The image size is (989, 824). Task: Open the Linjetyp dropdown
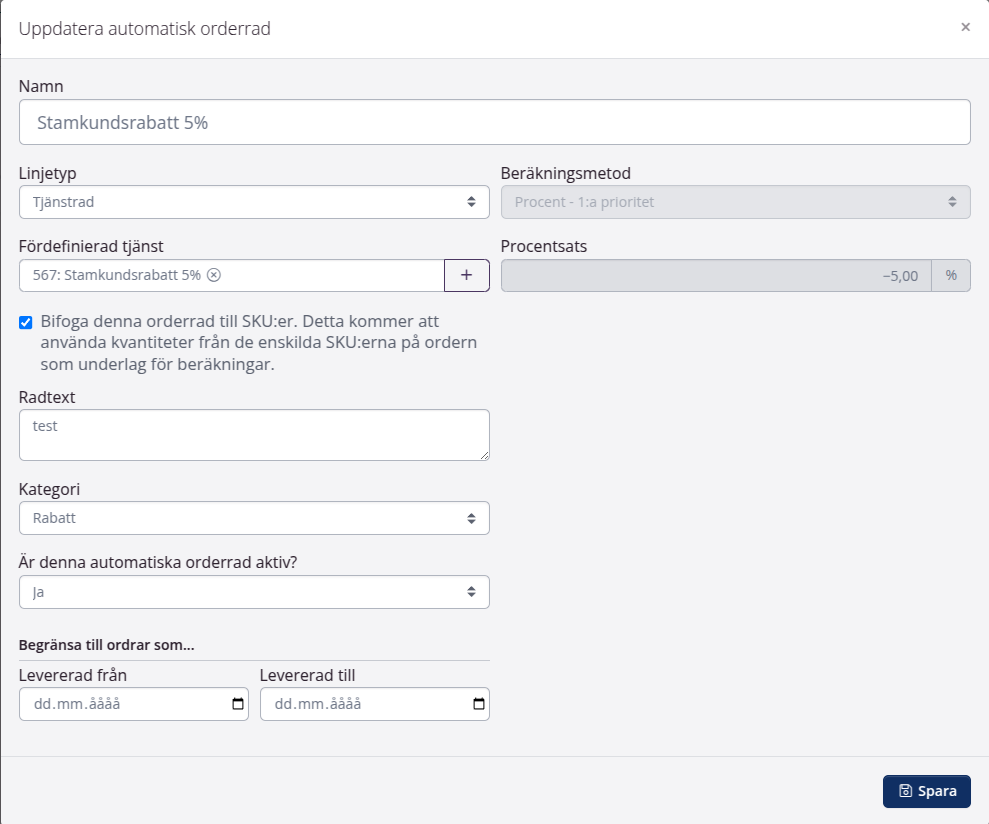pyautogui.click(x=254, y=202)
